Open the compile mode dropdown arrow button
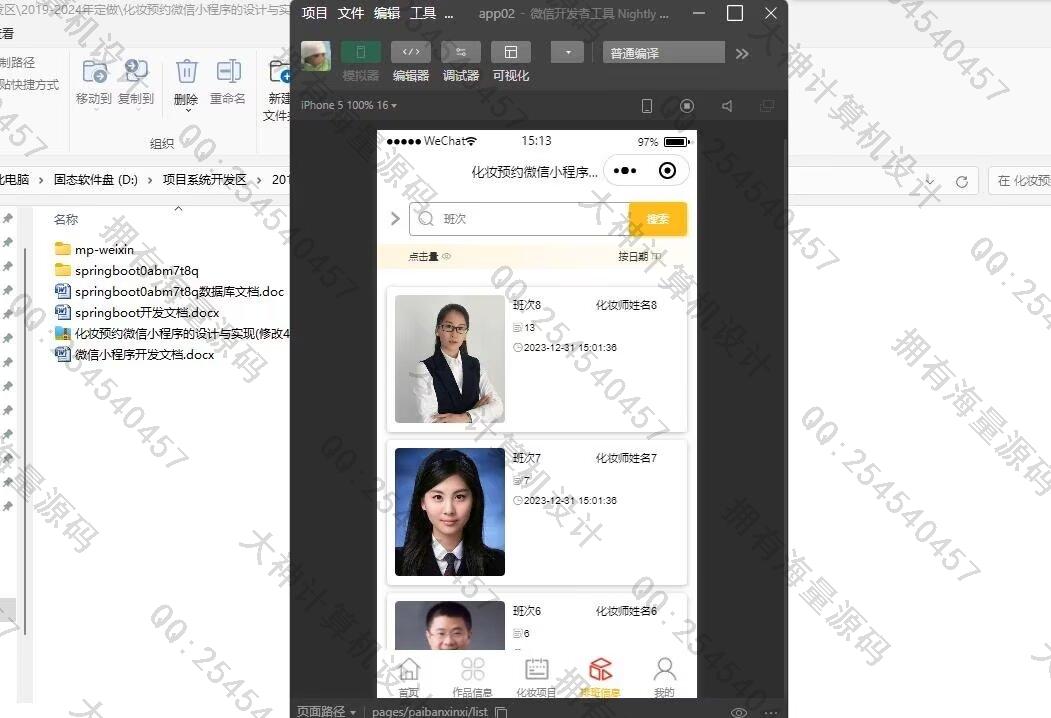 568,52
